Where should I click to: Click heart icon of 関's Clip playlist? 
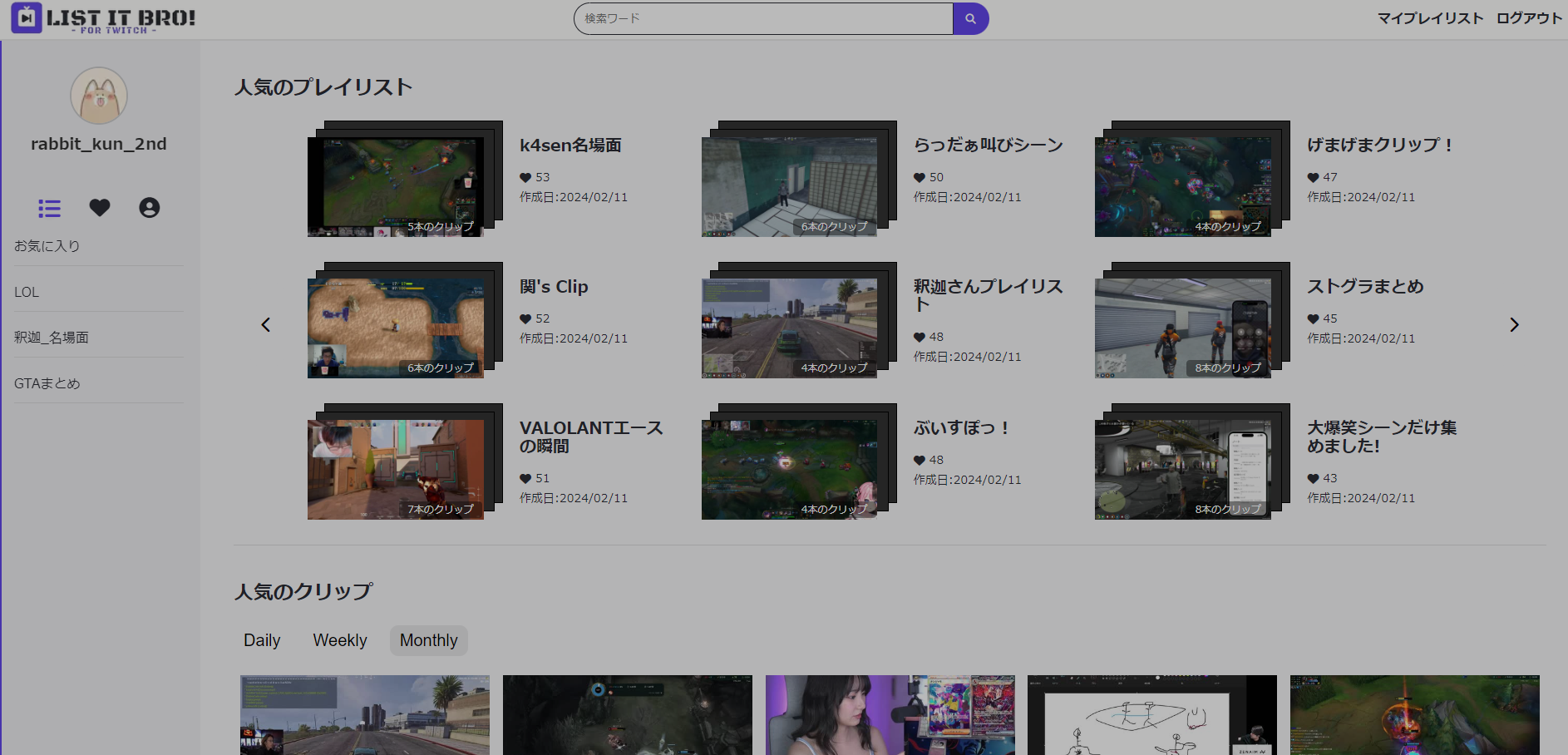pyautogui.click(x=525, y=318)
